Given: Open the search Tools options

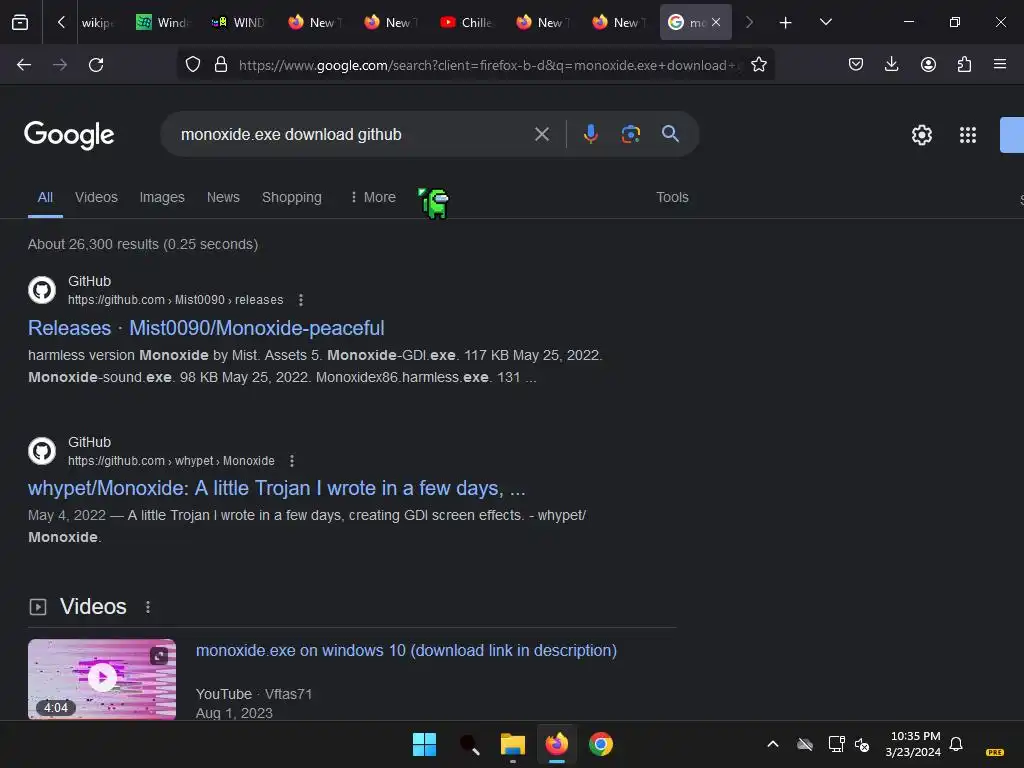Looking at the screenshot, I should [672, 197].
